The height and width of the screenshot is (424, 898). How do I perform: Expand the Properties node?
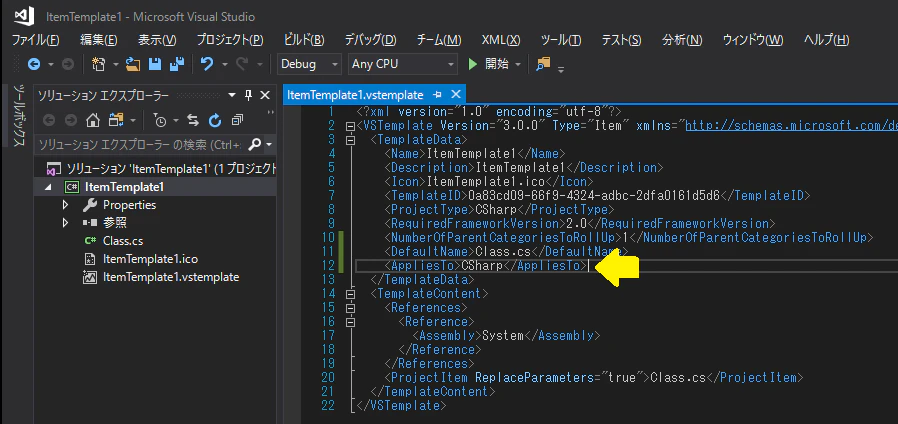pos(66,205)
